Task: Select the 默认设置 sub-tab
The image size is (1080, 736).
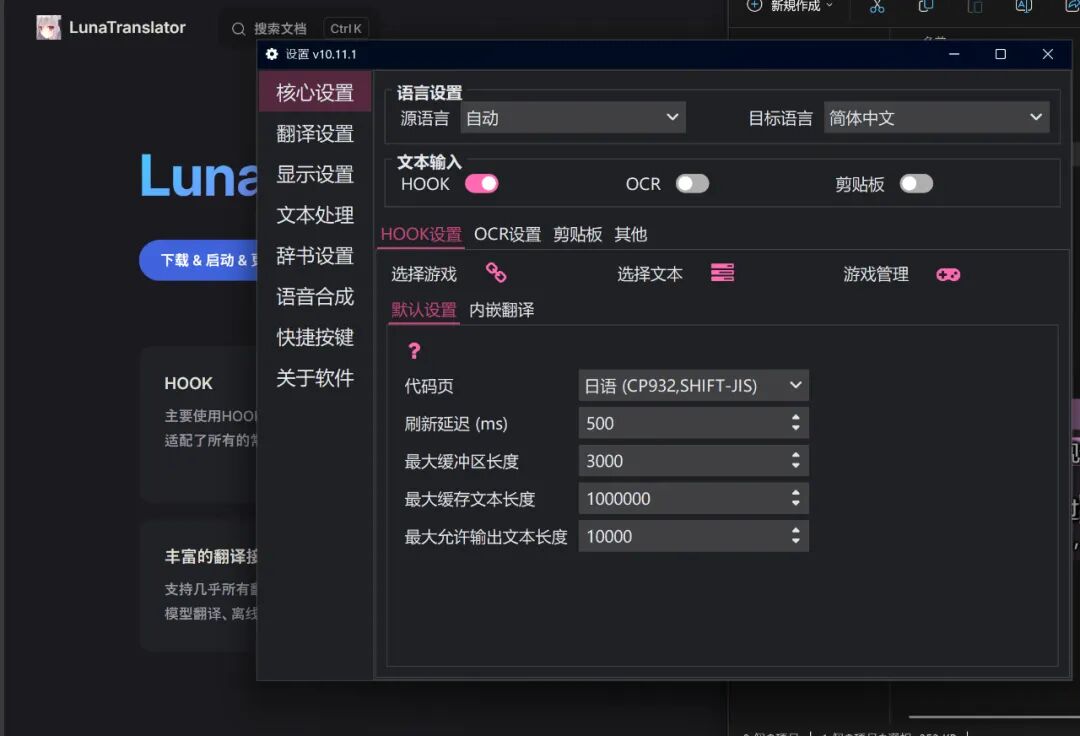Action: (424, 310)
